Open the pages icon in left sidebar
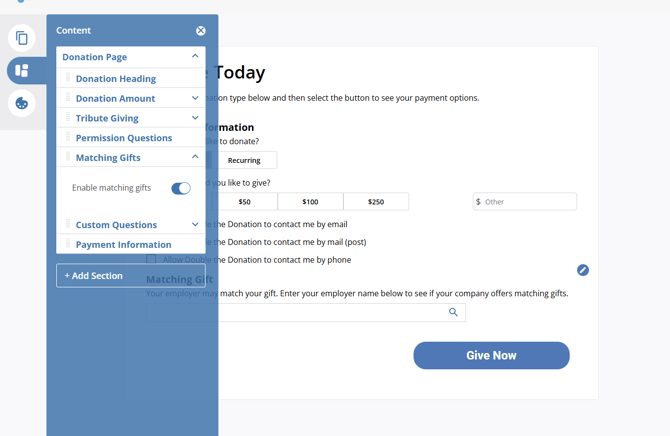This screenshot has width=670, height=436. click(21, 38)
